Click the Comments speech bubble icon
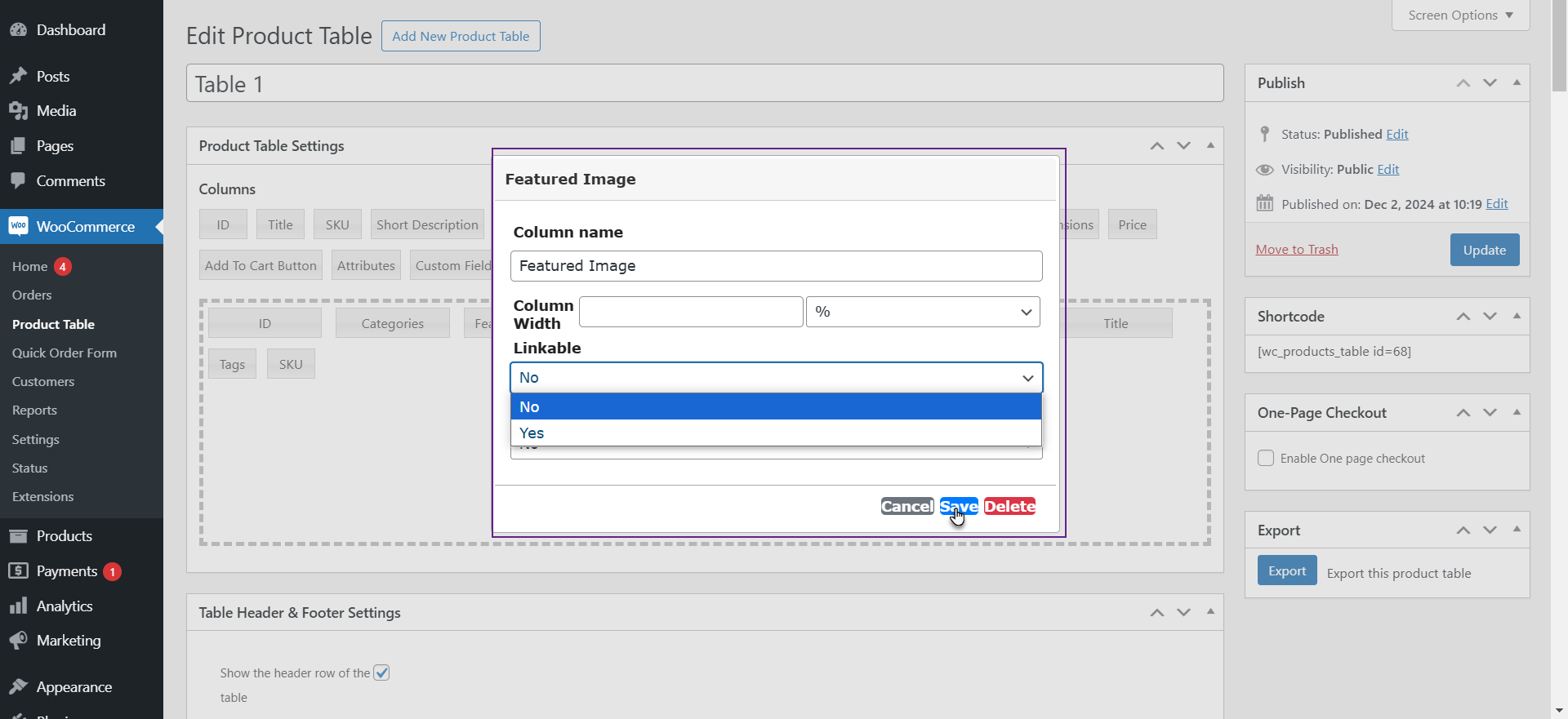Image resolution: width=1568 pixels, height=719 pixels. point(18,181)
